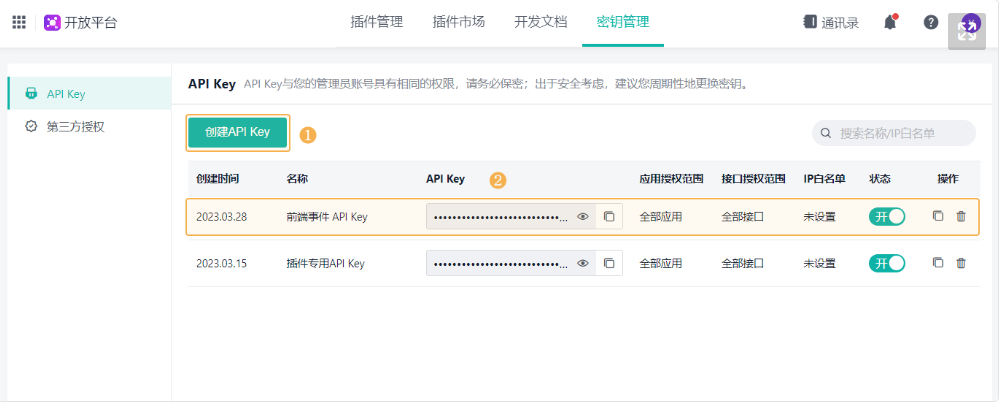
Task: Click the expand fullscreen image icon
Action: coord(966,30)
